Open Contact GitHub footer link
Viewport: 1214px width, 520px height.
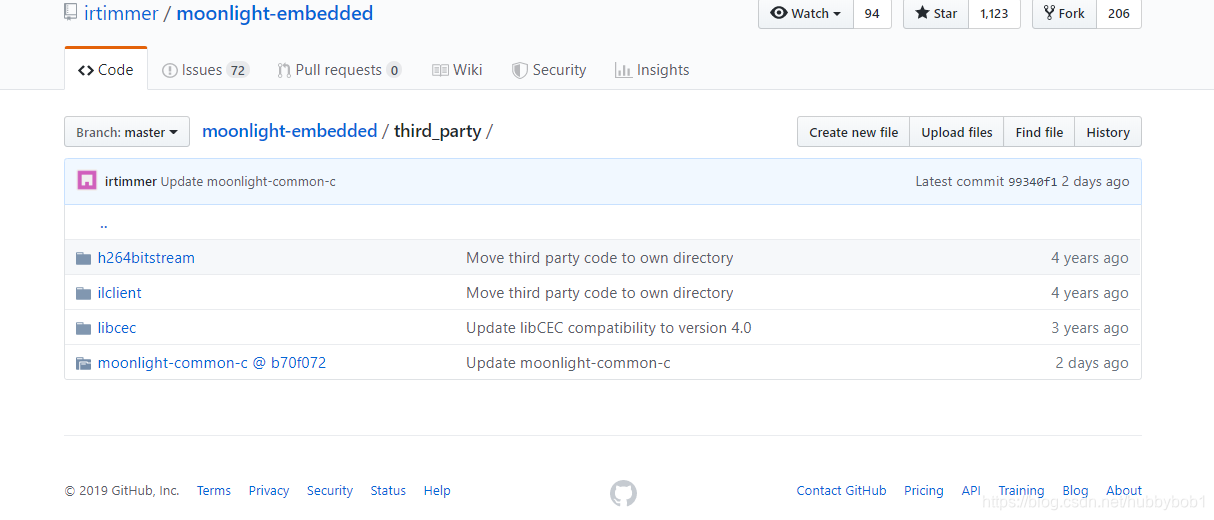click(x=841, y=491)
